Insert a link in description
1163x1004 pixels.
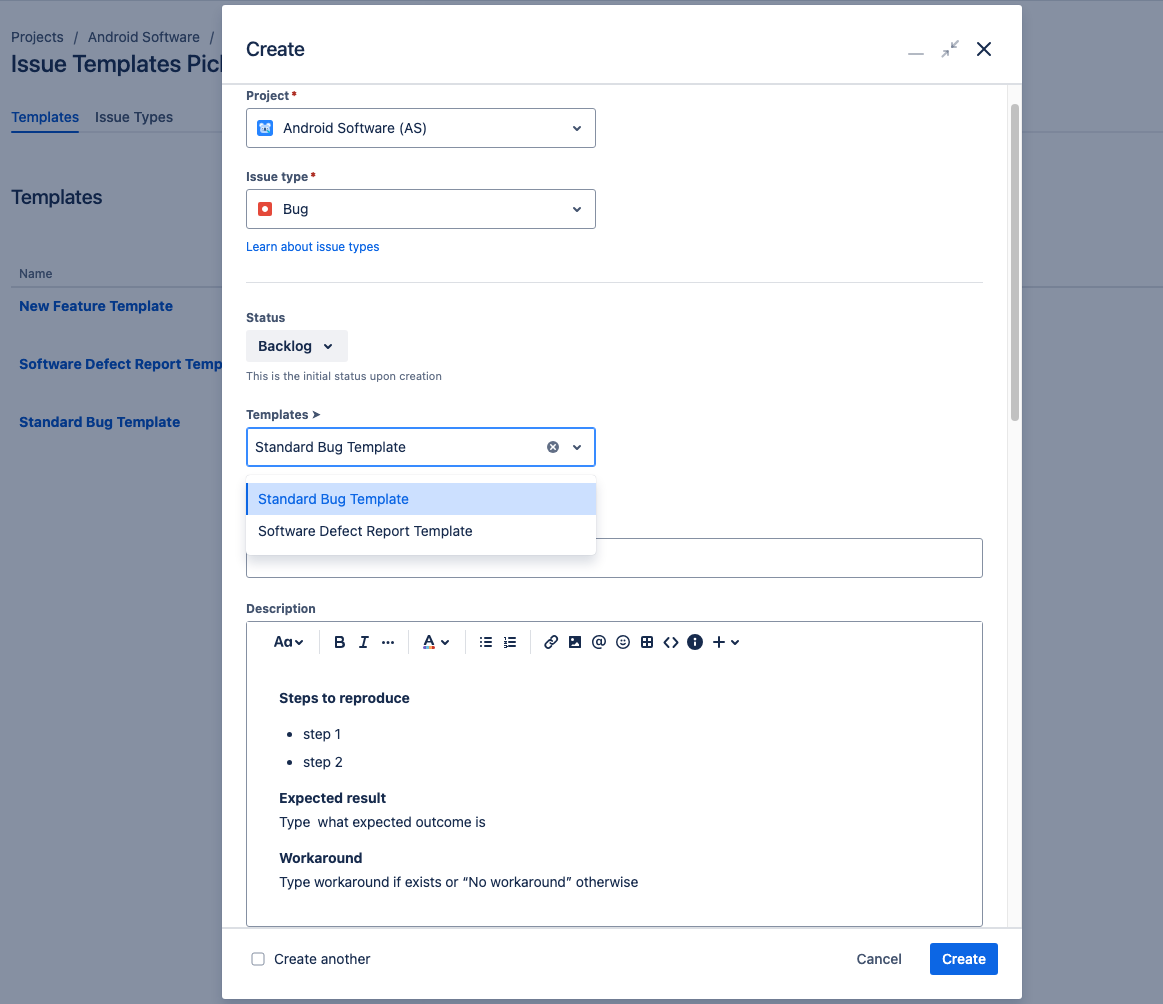pos(550,642)
